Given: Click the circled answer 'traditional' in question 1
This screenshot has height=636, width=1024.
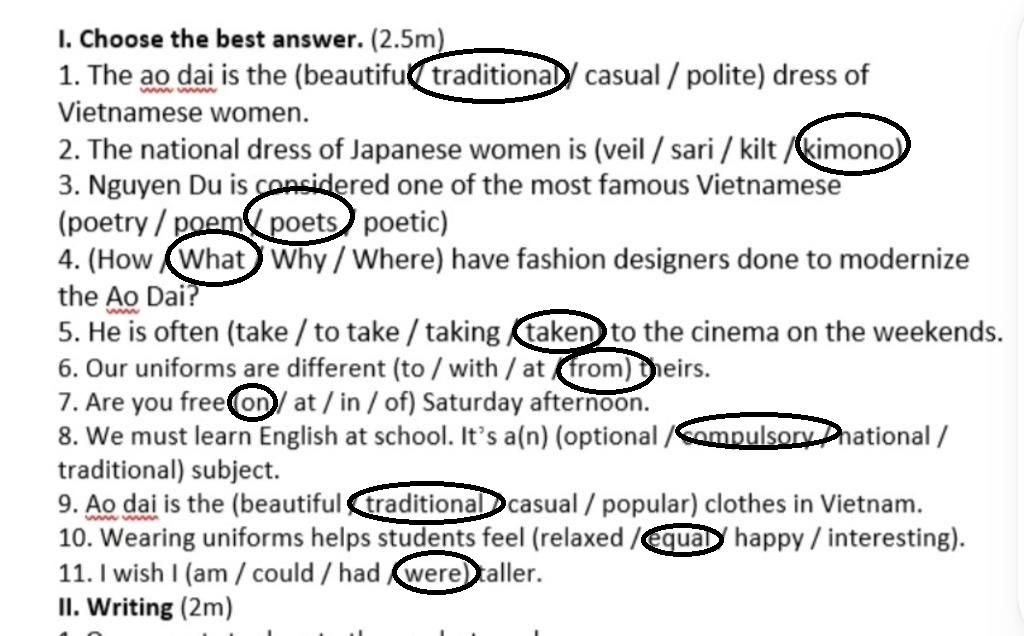Looking at the screenshot, I should click(x=493, y=74).
